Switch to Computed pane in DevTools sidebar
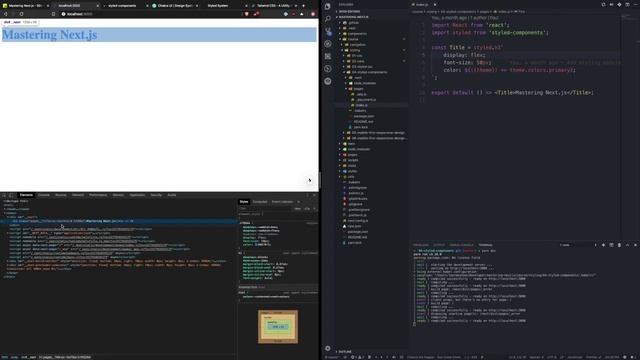 tap(260, 202)
